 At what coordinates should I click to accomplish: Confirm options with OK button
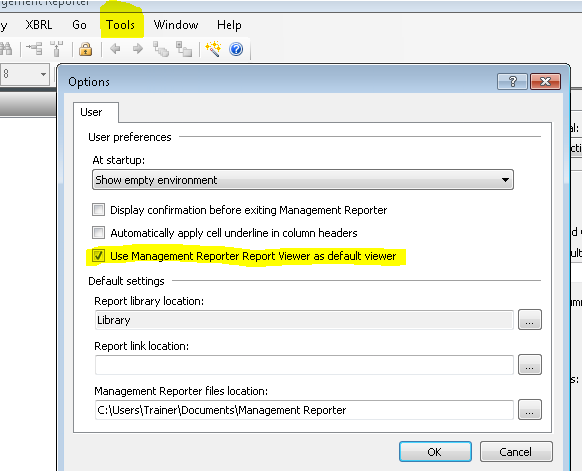[435, 452]
